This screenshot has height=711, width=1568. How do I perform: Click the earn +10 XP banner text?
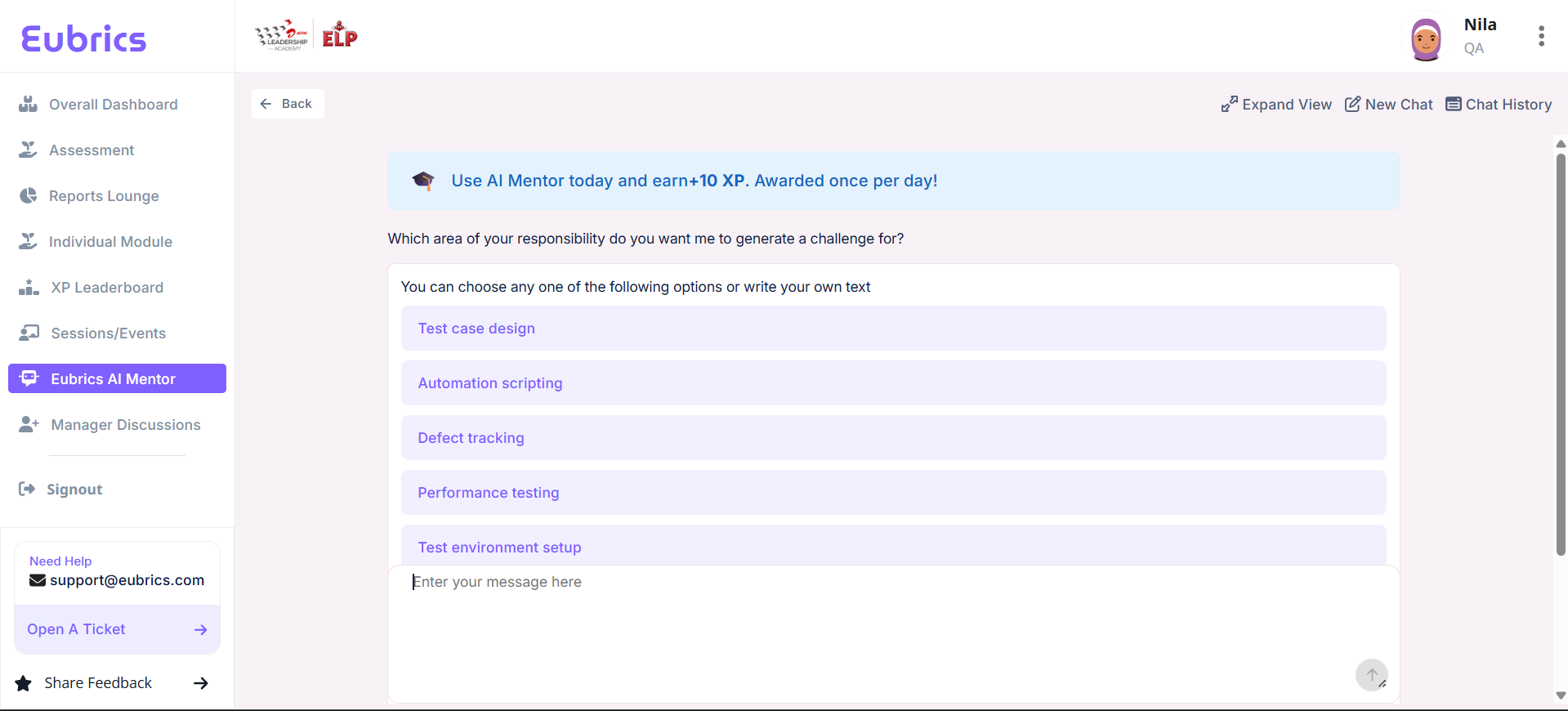click(x=695, y=181)
